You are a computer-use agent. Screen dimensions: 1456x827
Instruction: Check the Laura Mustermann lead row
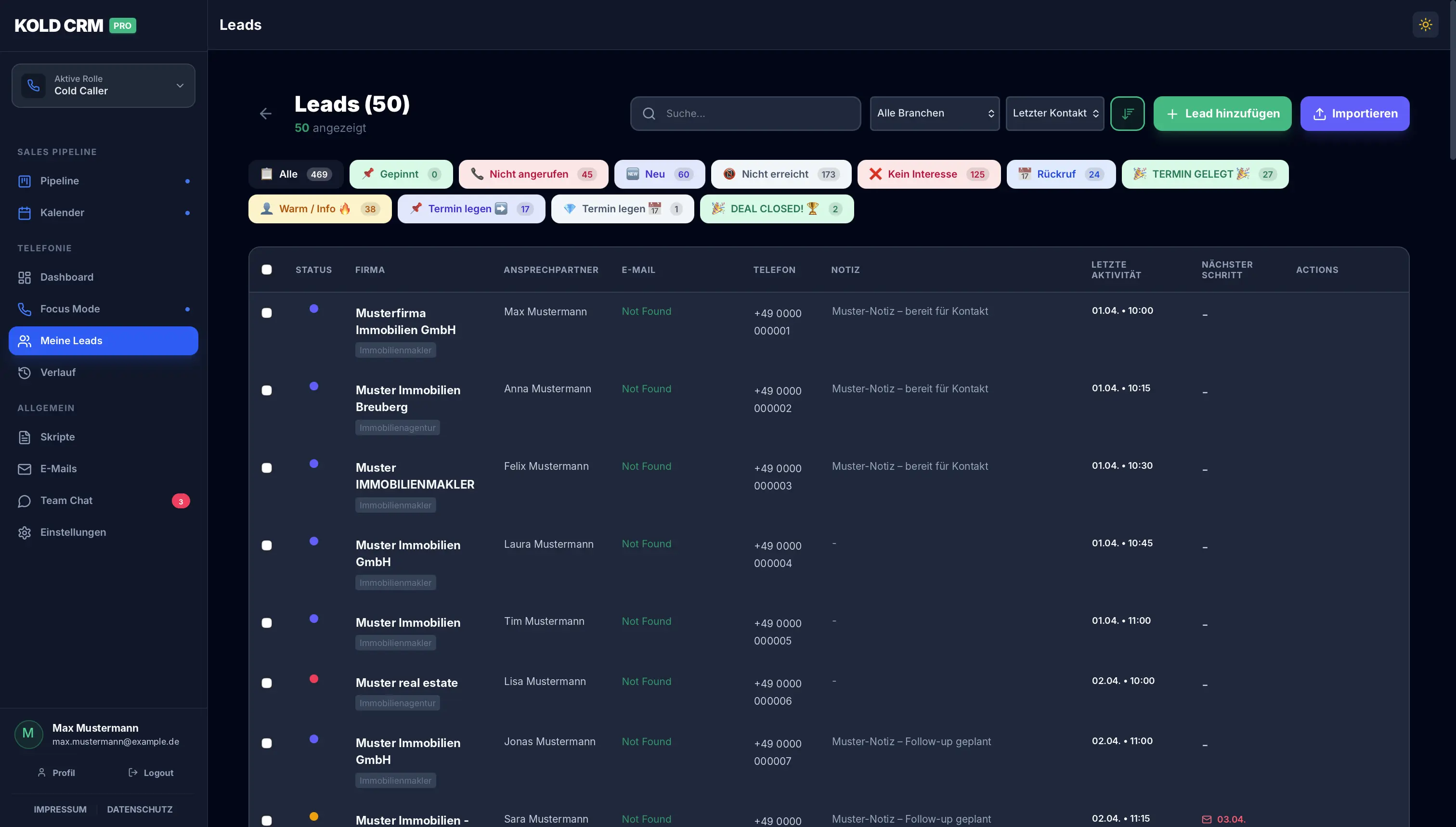[x=266, y=545]
